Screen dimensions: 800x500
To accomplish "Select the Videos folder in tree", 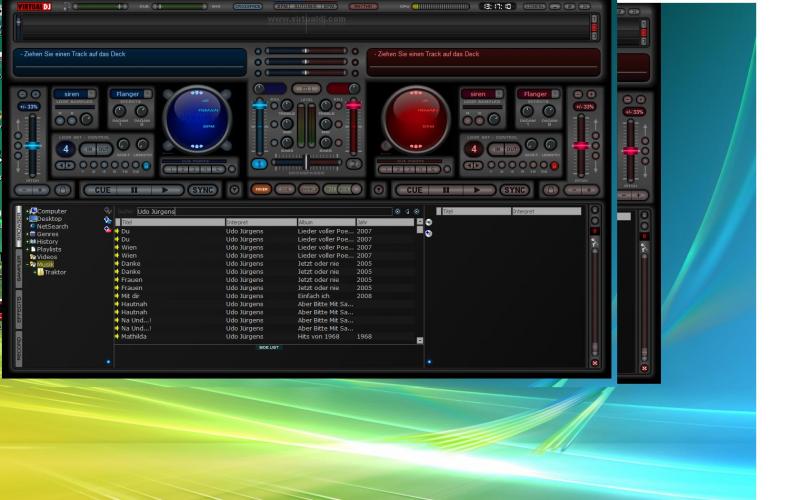I will click(46, 257).
